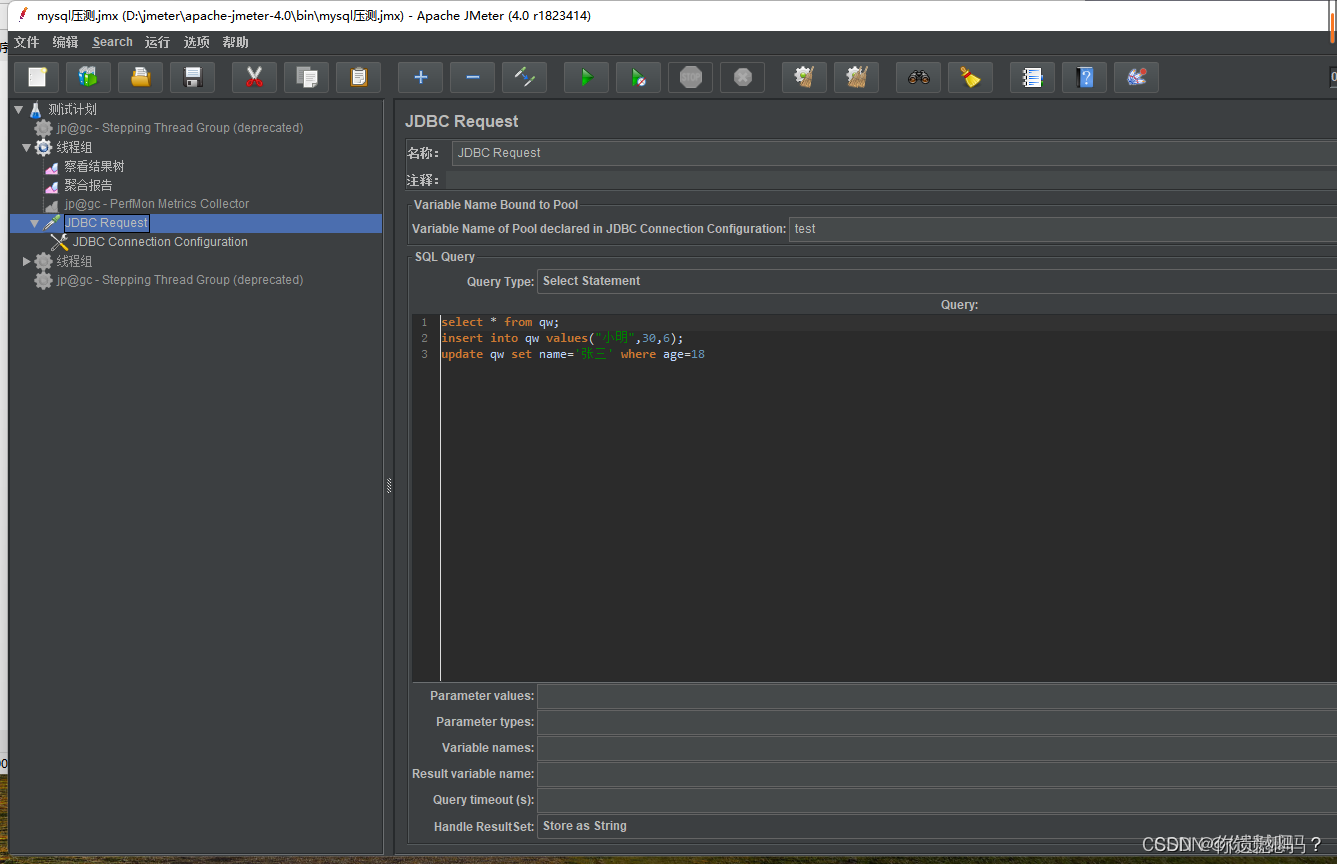Viewport: 1337px width, 864px height.
Task: Select last Stepping Thread Group (deprecated) node
Action: (180, 280)
